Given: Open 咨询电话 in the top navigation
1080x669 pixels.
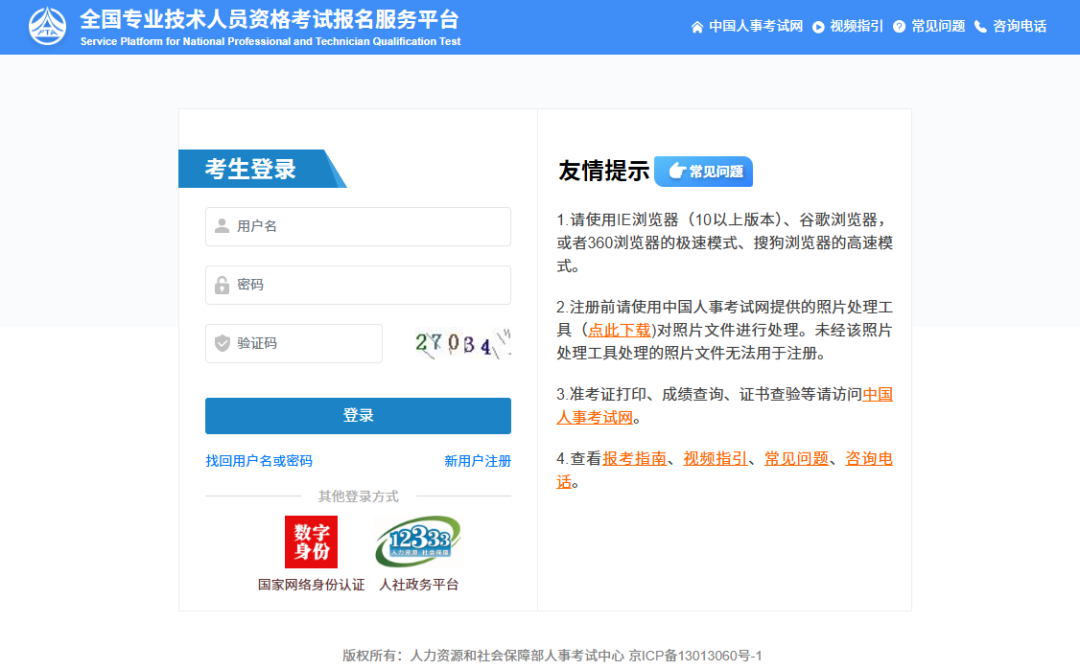Looking at the screenshot, I should [x=1019, y=27].
